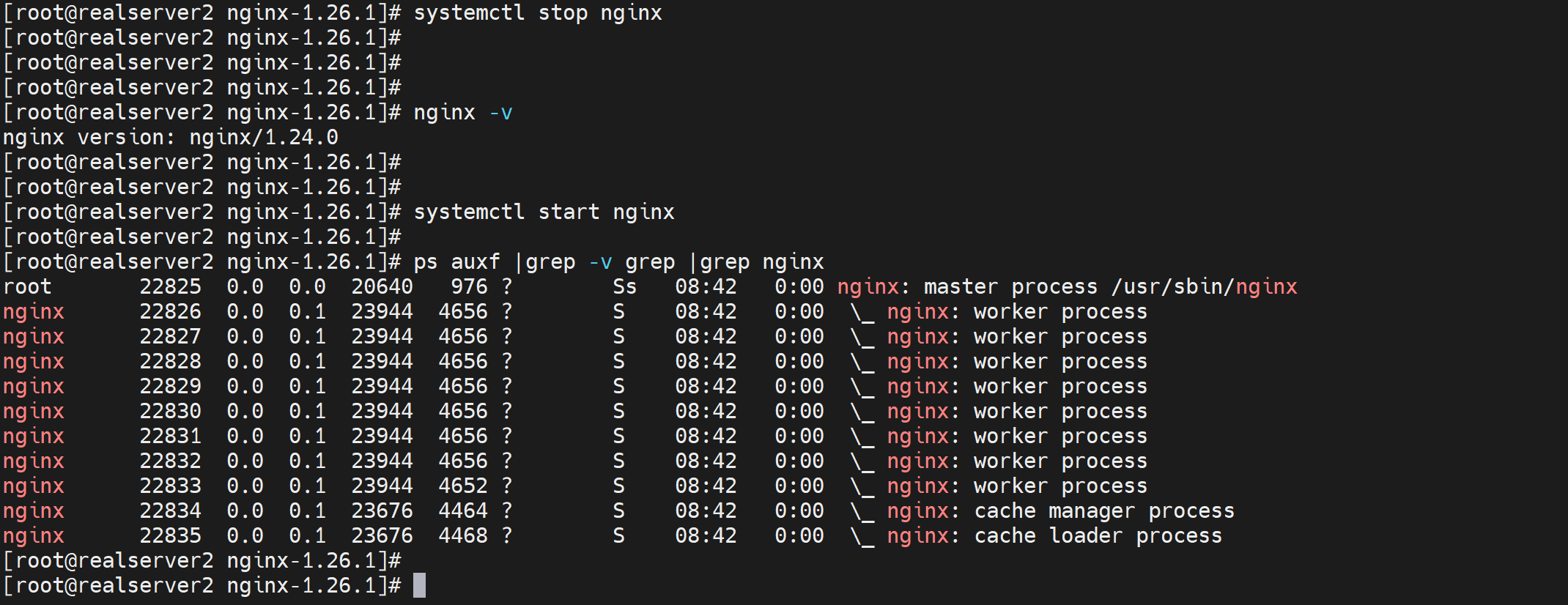Click the RSS value 4468 in the cache loader row

tap(462, 536)
